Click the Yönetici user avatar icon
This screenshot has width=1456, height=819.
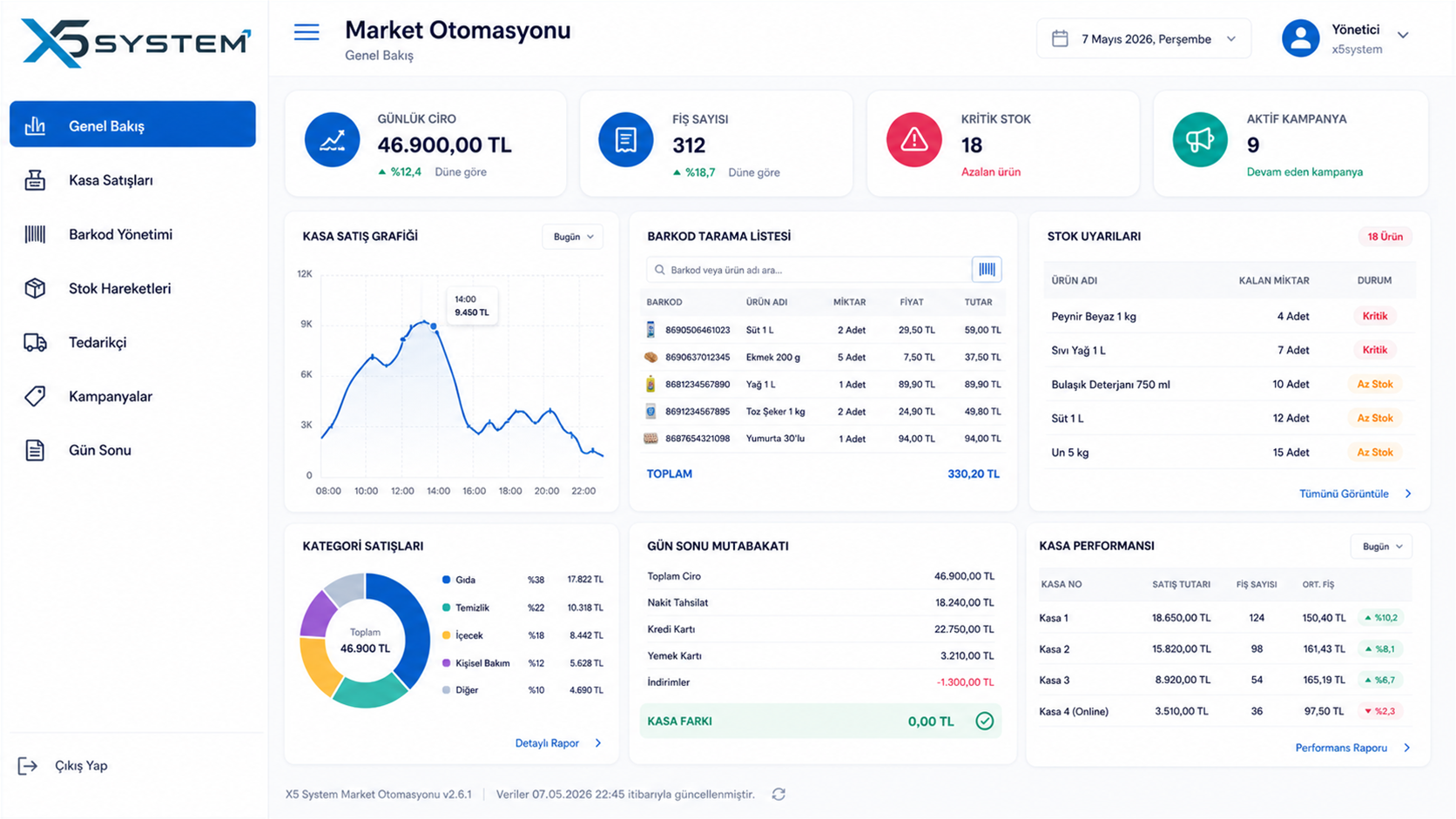tap(1300, 38)
